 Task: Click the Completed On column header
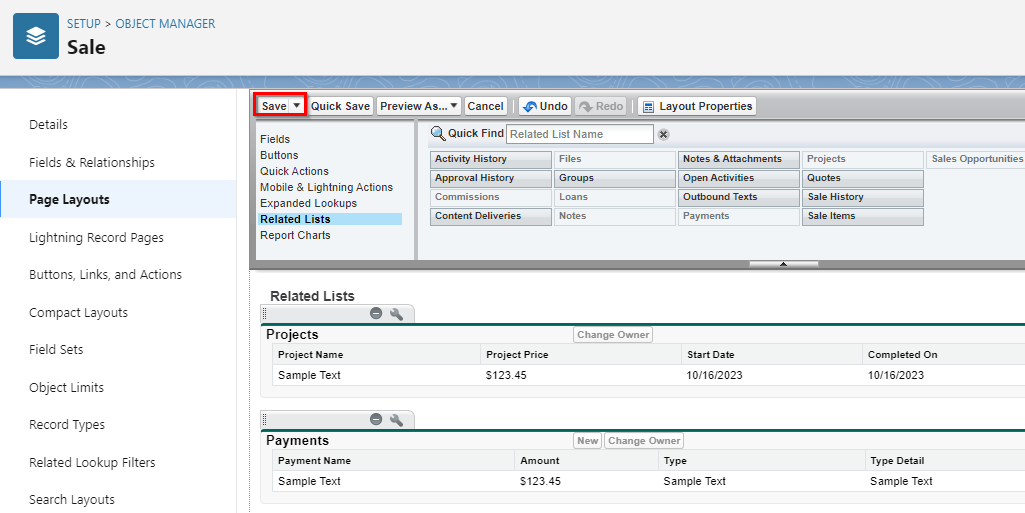tap(903, 355)
